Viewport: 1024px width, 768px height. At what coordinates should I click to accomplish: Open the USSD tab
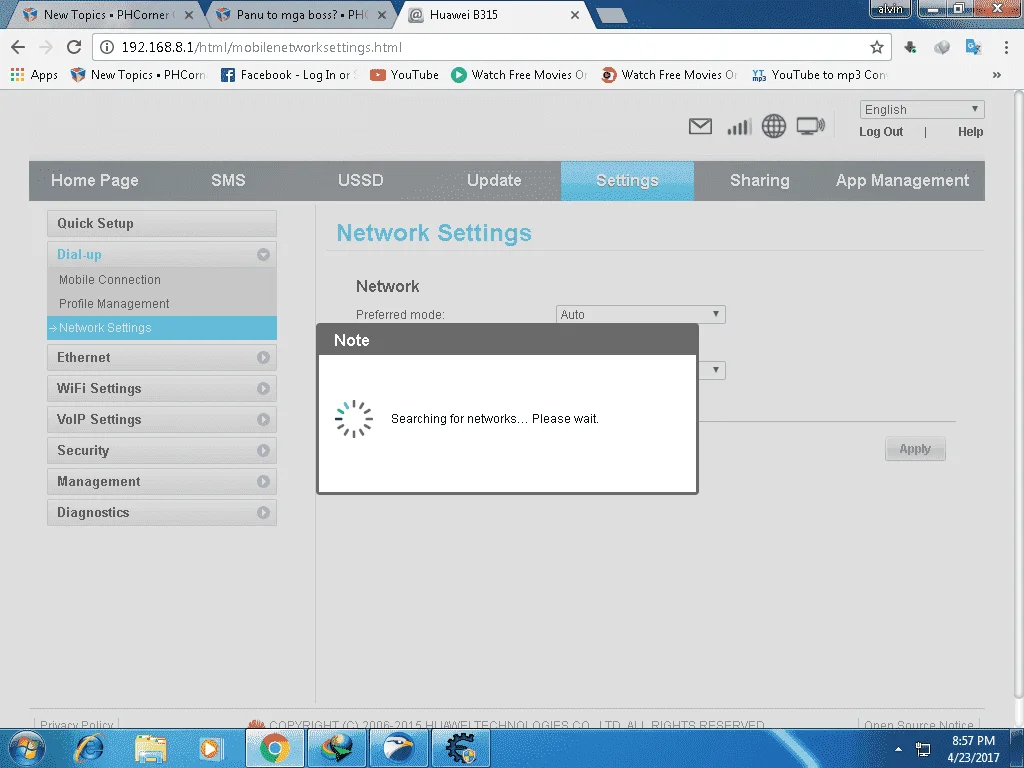pyautogui.click(x=360, y=180)
